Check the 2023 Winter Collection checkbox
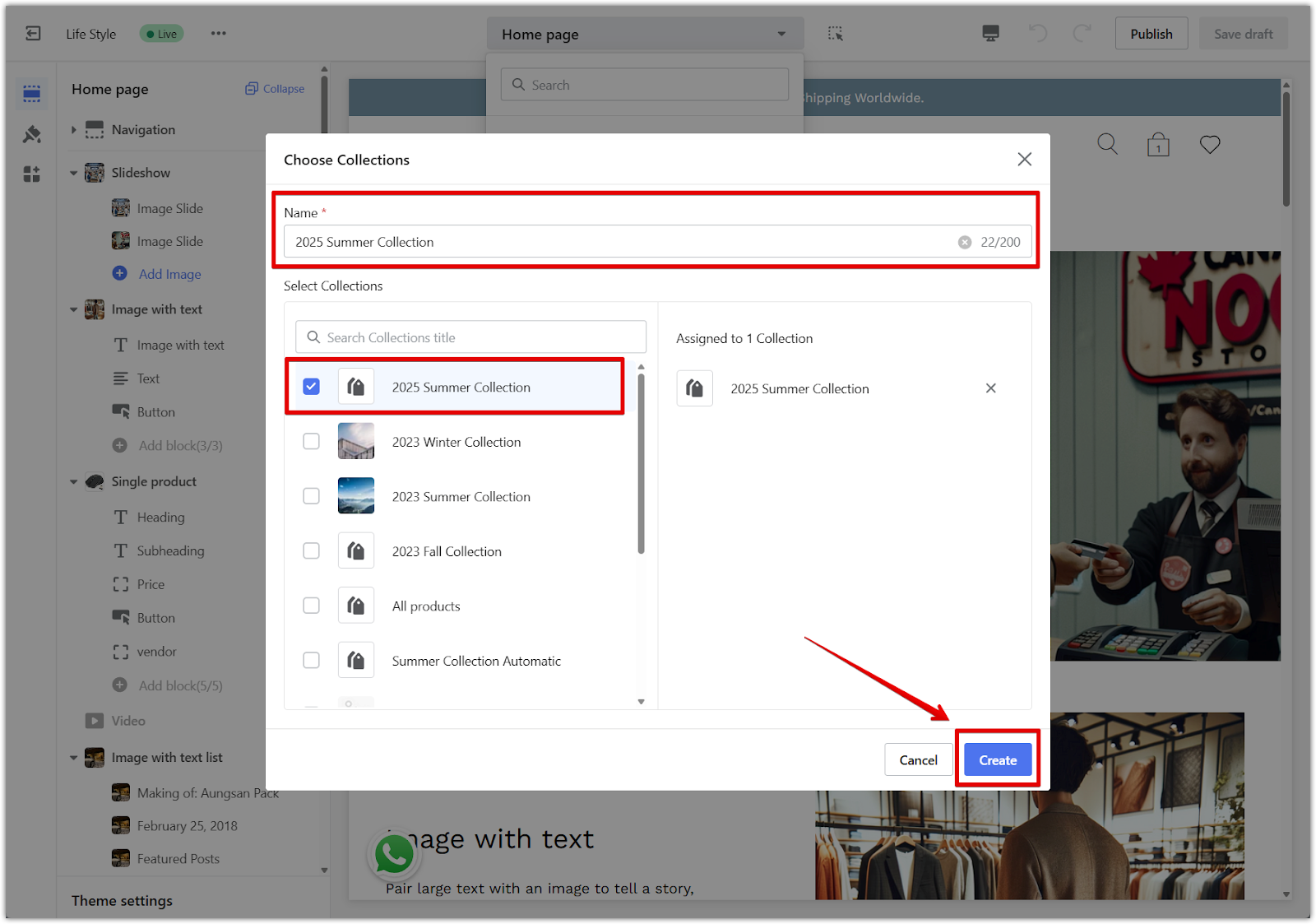This screenshot has height=924, width=1316. [311, 442]
